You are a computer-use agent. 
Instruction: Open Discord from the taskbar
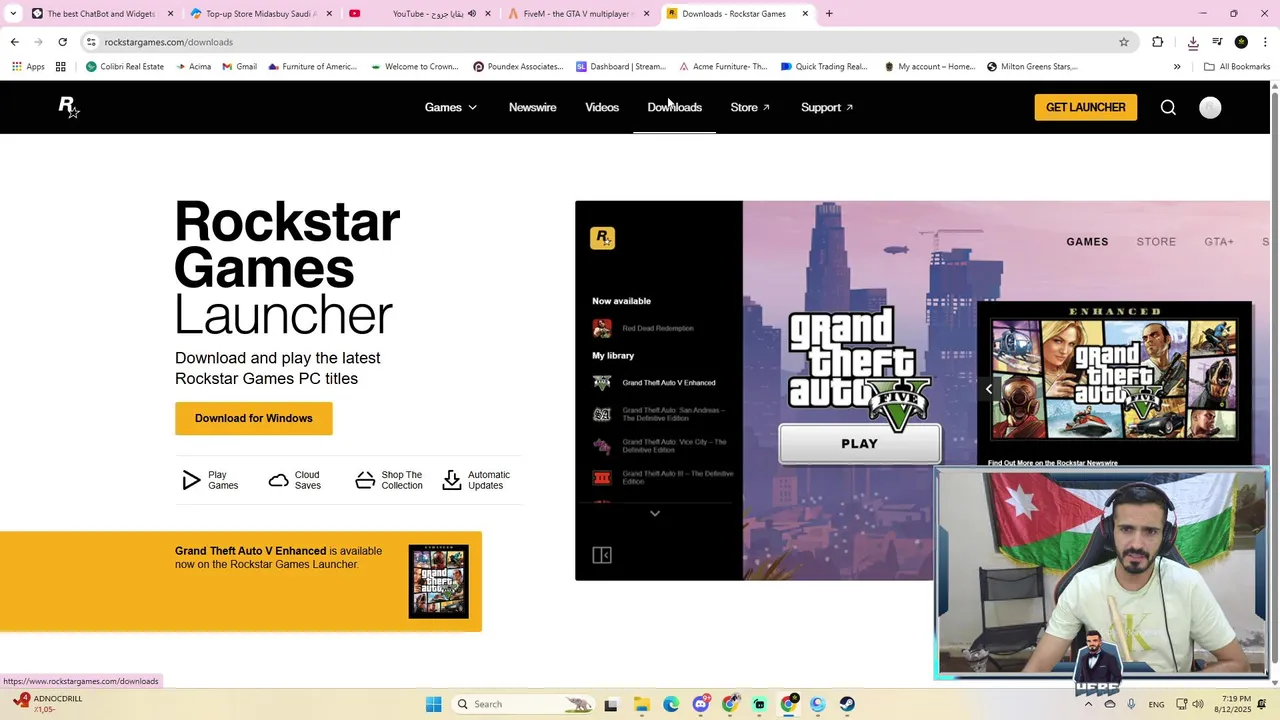click(x=701, y=704)
